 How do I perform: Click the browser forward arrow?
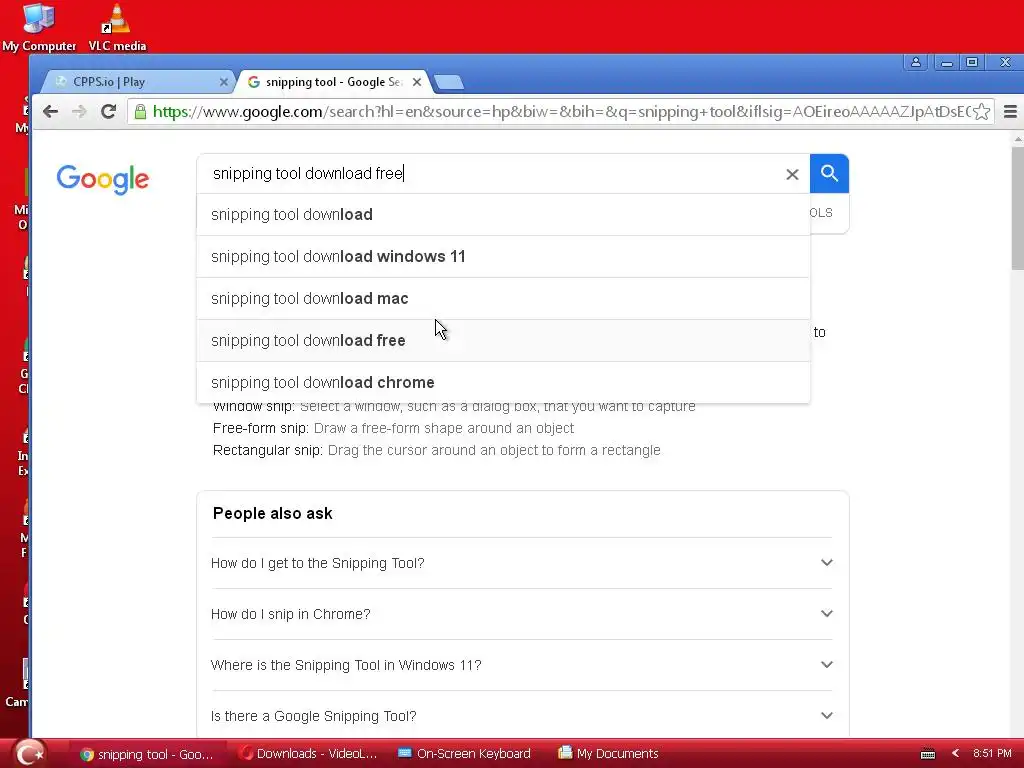[x=79, y=112]
